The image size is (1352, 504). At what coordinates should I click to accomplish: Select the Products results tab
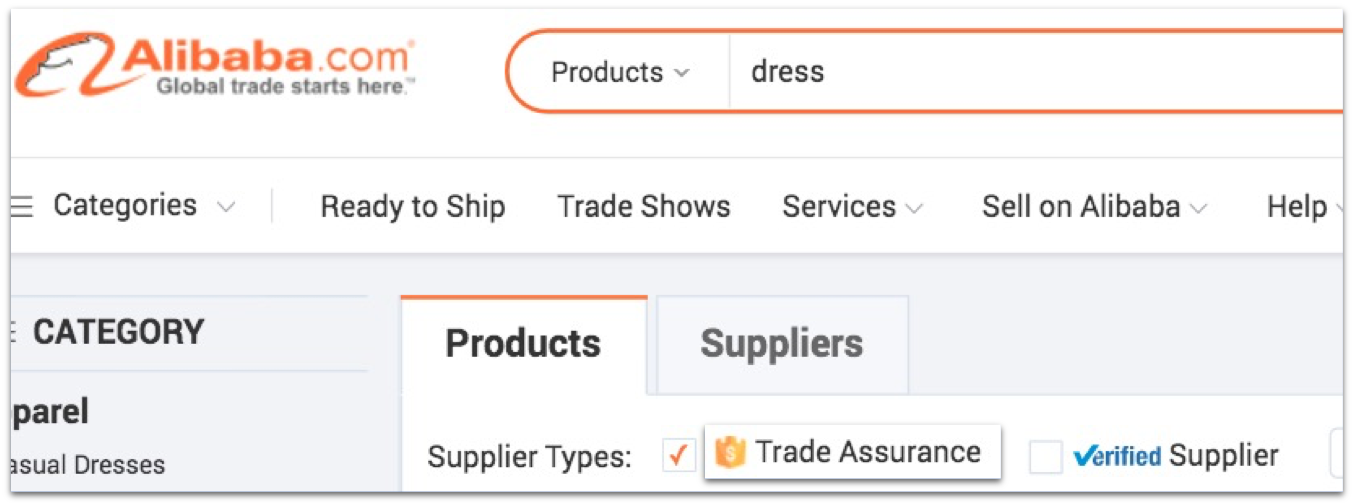(523, 344)
